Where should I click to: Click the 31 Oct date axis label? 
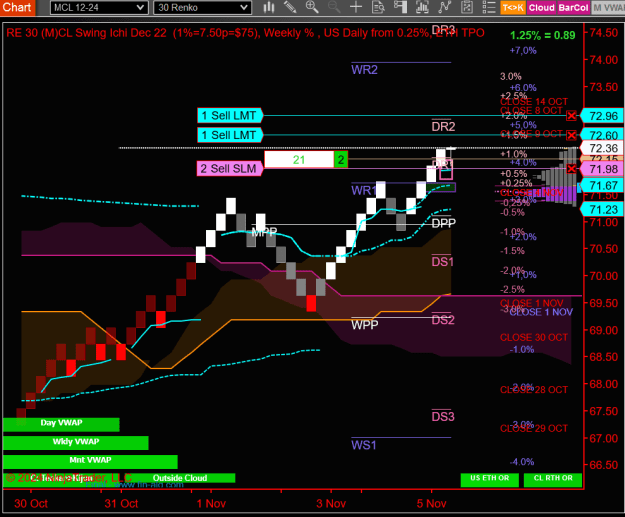(121, 503)
